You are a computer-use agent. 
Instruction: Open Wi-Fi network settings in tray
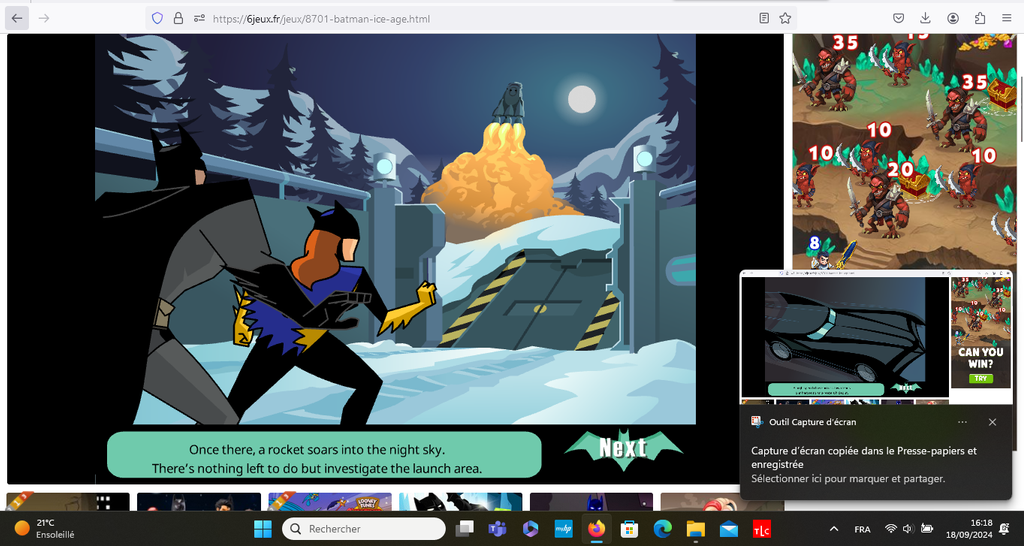[891, 529]
